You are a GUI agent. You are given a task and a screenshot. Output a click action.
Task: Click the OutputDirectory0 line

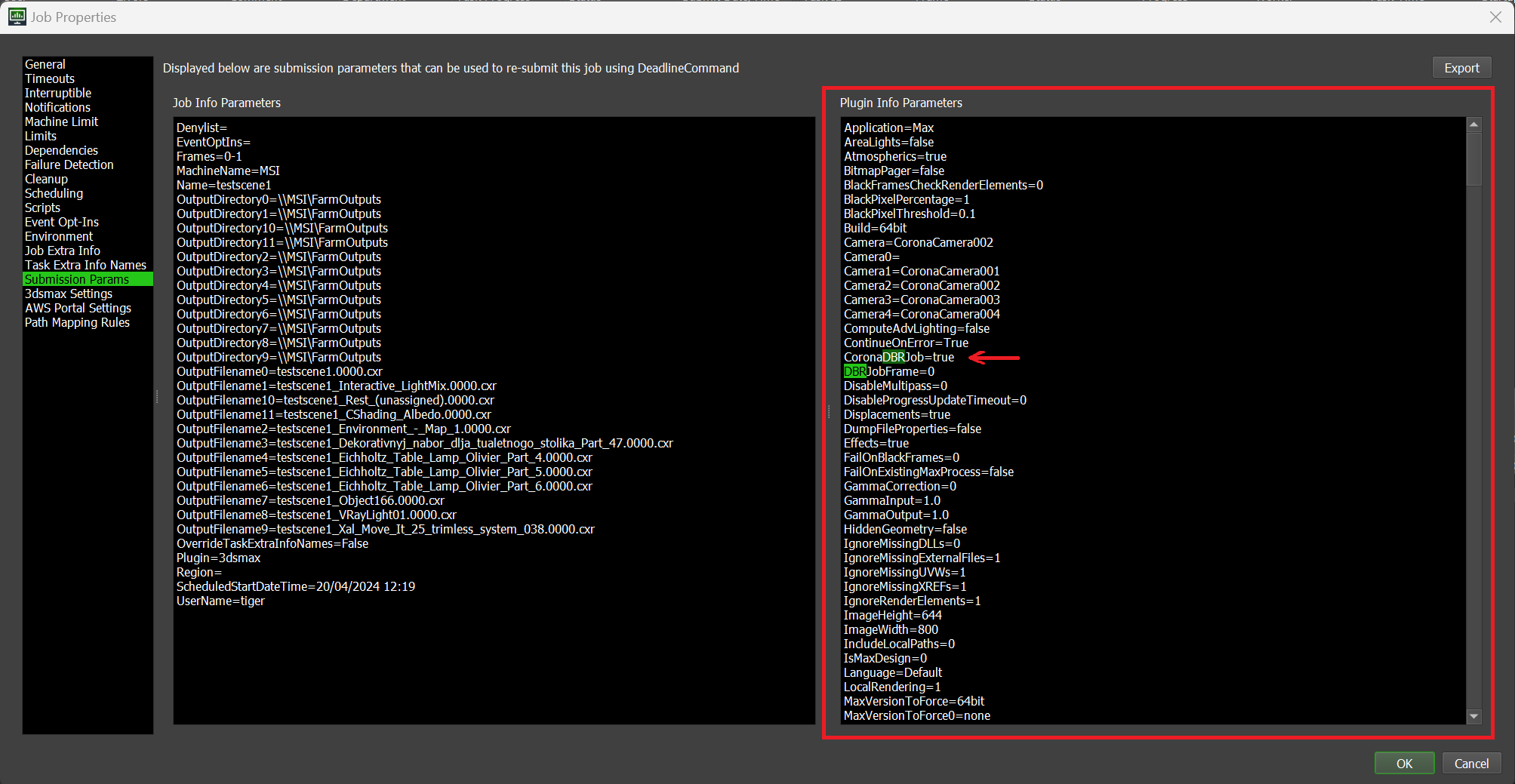point(279,199)
